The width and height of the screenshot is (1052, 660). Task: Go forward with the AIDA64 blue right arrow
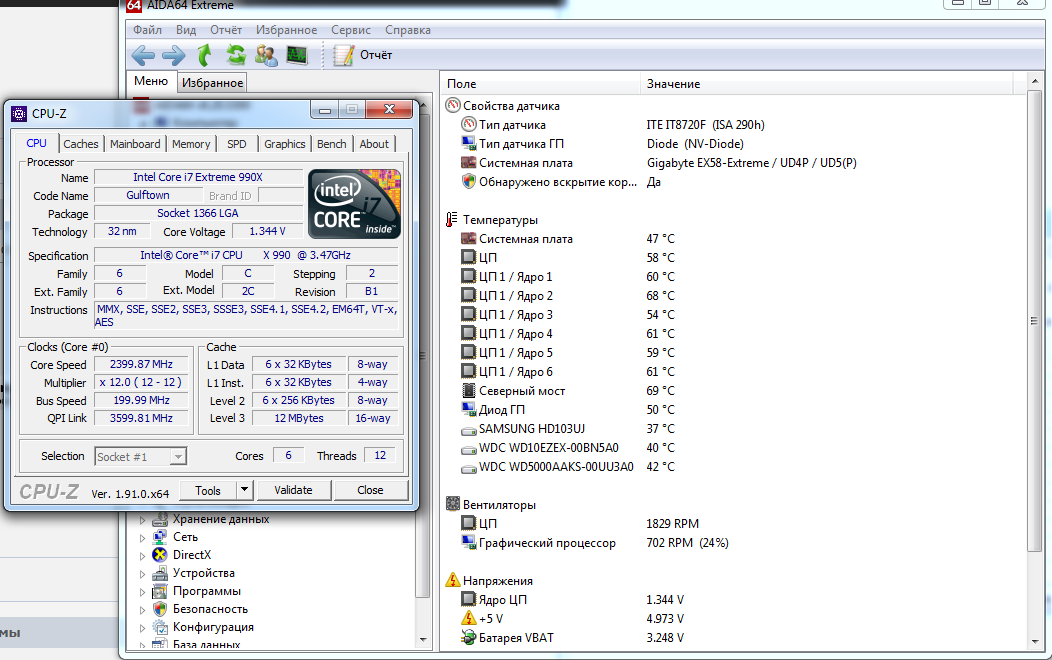pyautogui.click(x=174, y=55)
